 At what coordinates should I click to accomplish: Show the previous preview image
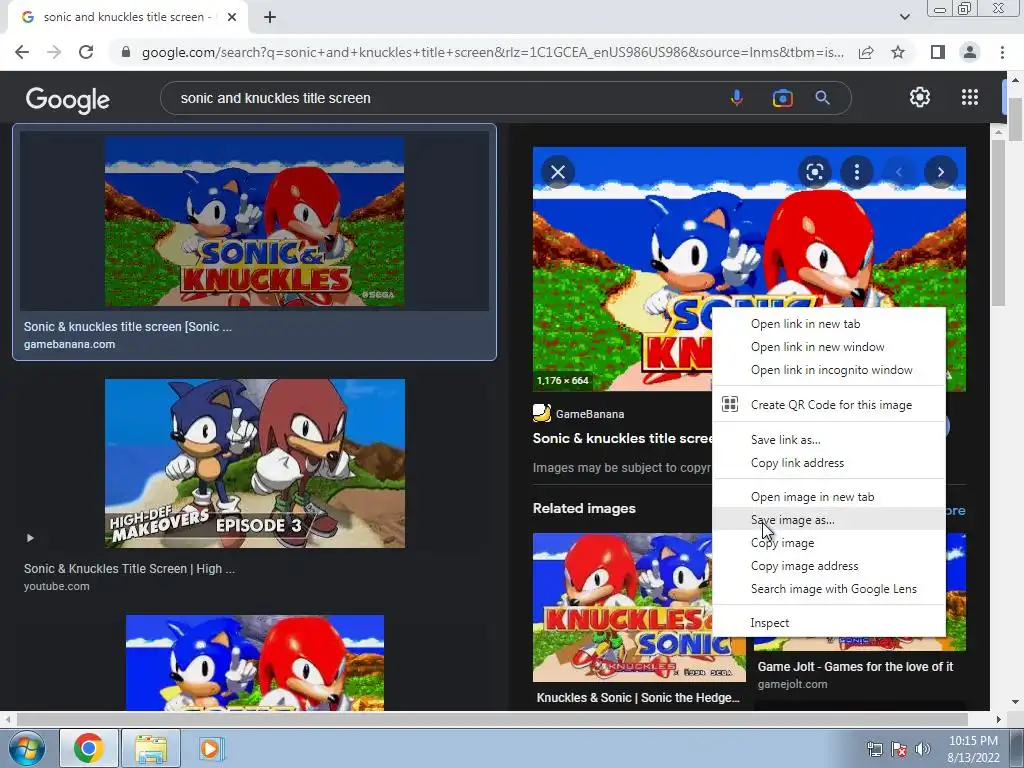pos(899,172)
